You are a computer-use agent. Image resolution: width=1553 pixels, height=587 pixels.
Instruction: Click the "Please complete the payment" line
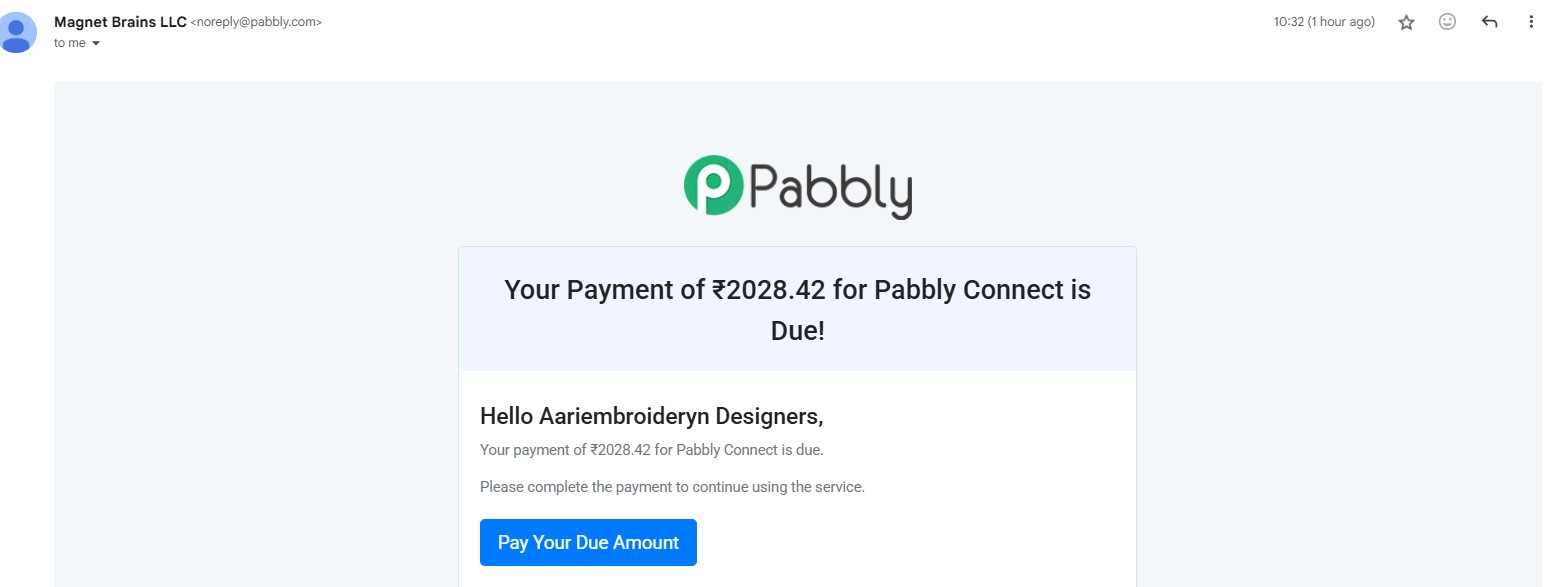click(x=672, y=487)
